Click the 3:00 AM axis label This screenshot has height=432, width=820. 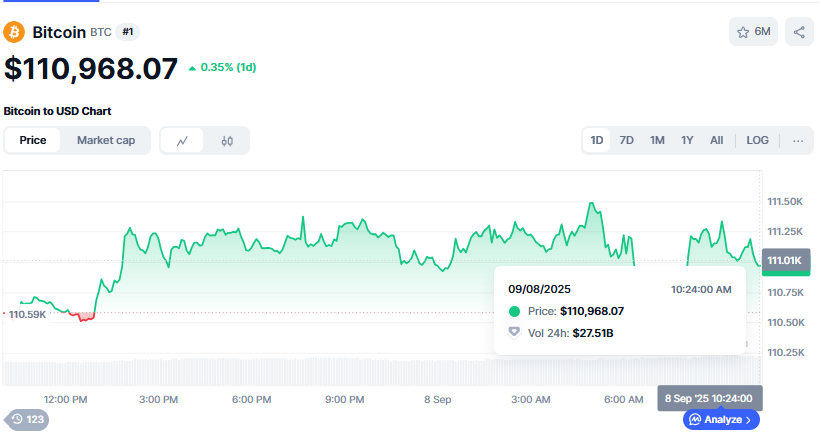pyautogui.click(x=531, y=400)
